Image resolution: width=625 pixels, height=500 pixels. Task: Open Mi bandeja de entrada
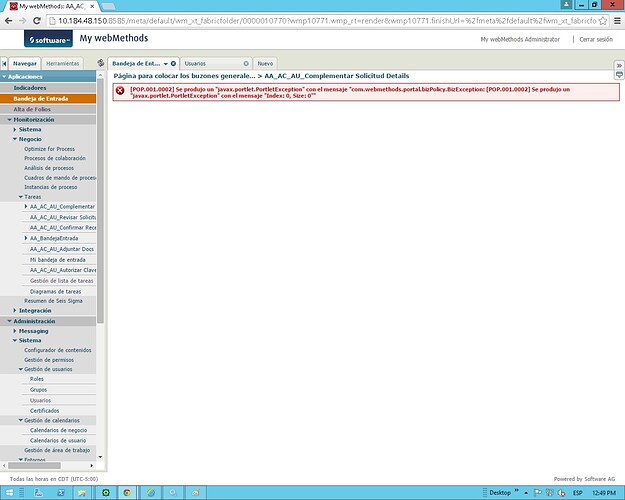(57, 260)
